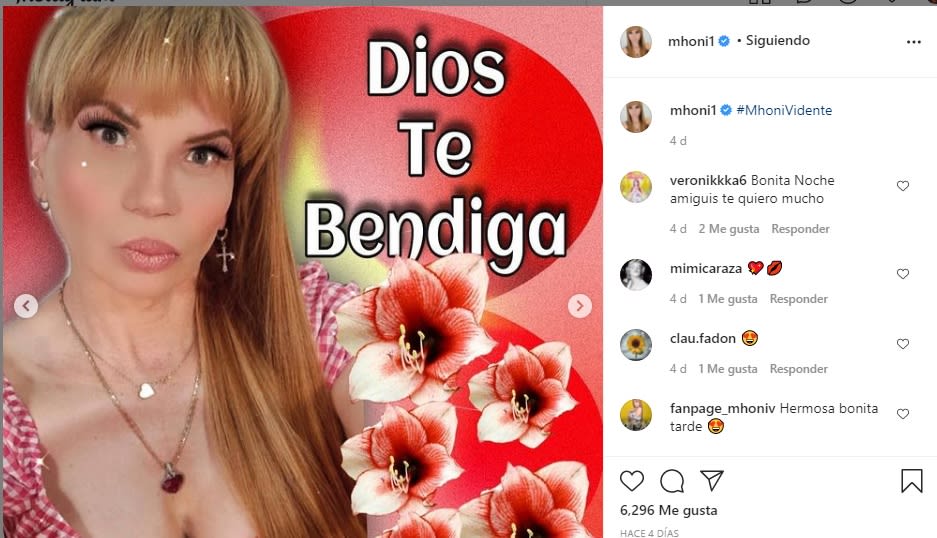This screenshot has height=538, width=937.
Task: Reply to veronikkka6's comment
Action: coord(800,229)
